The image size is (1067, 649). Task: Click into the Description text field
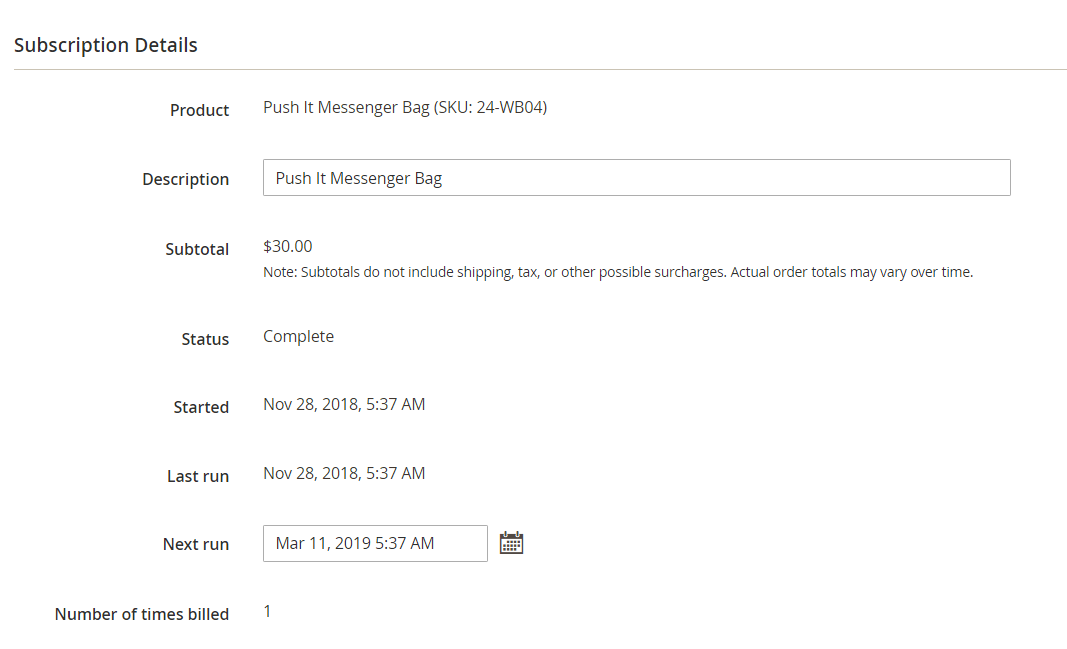point(636,178)
